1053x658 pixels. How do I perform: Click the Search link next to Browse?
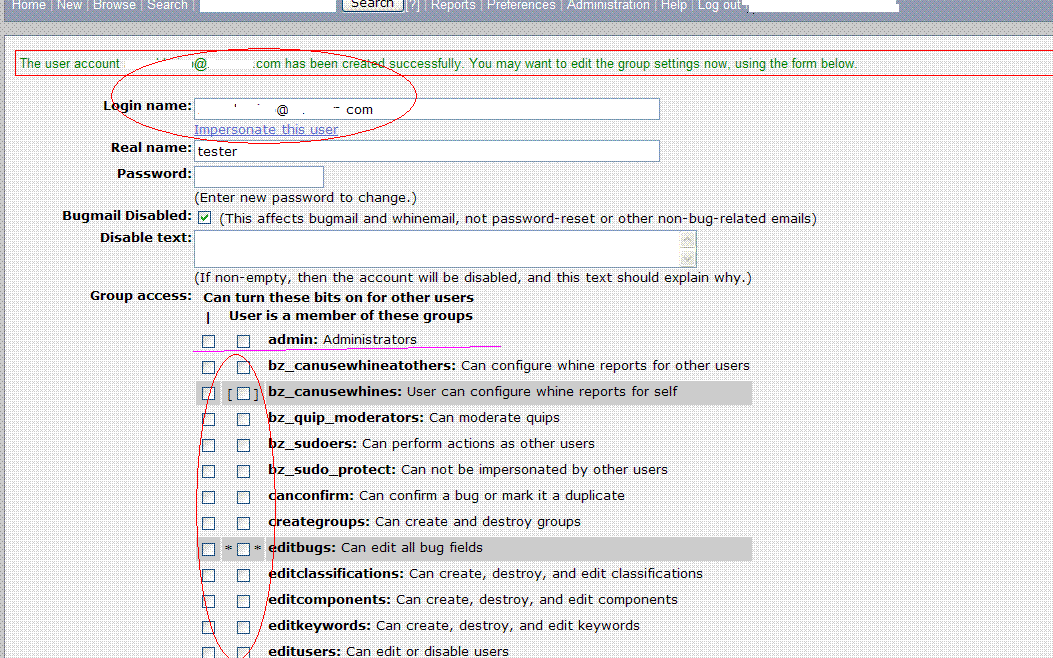tap(167, 5)
